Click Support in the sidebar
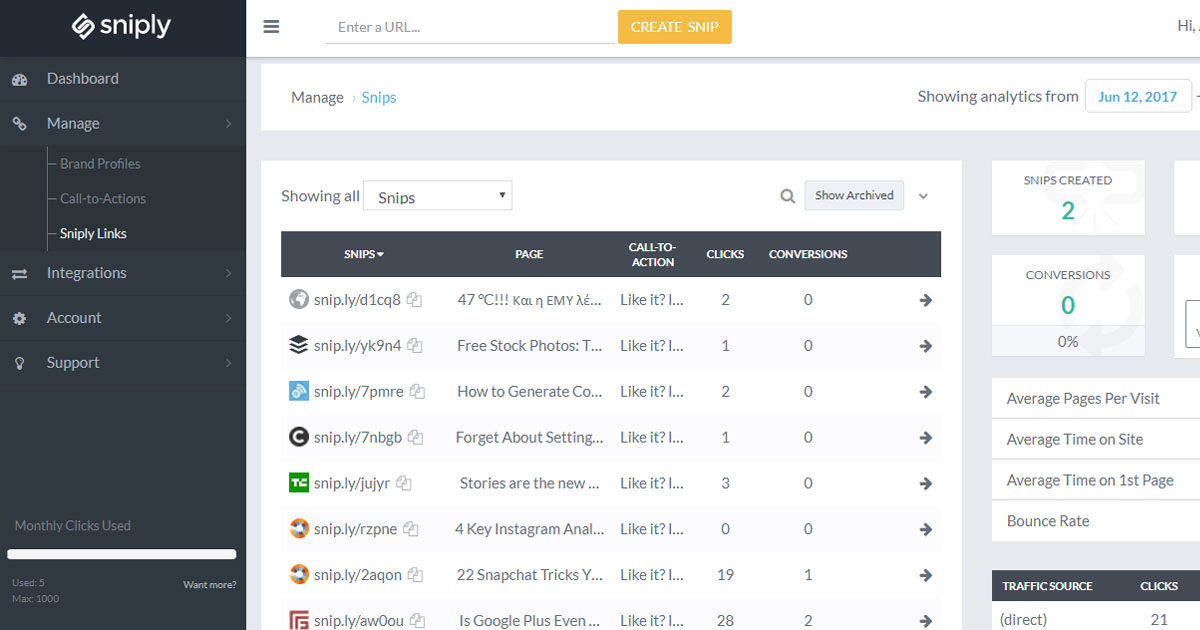This screenshot has width=1200, height=630. (73, 363)
